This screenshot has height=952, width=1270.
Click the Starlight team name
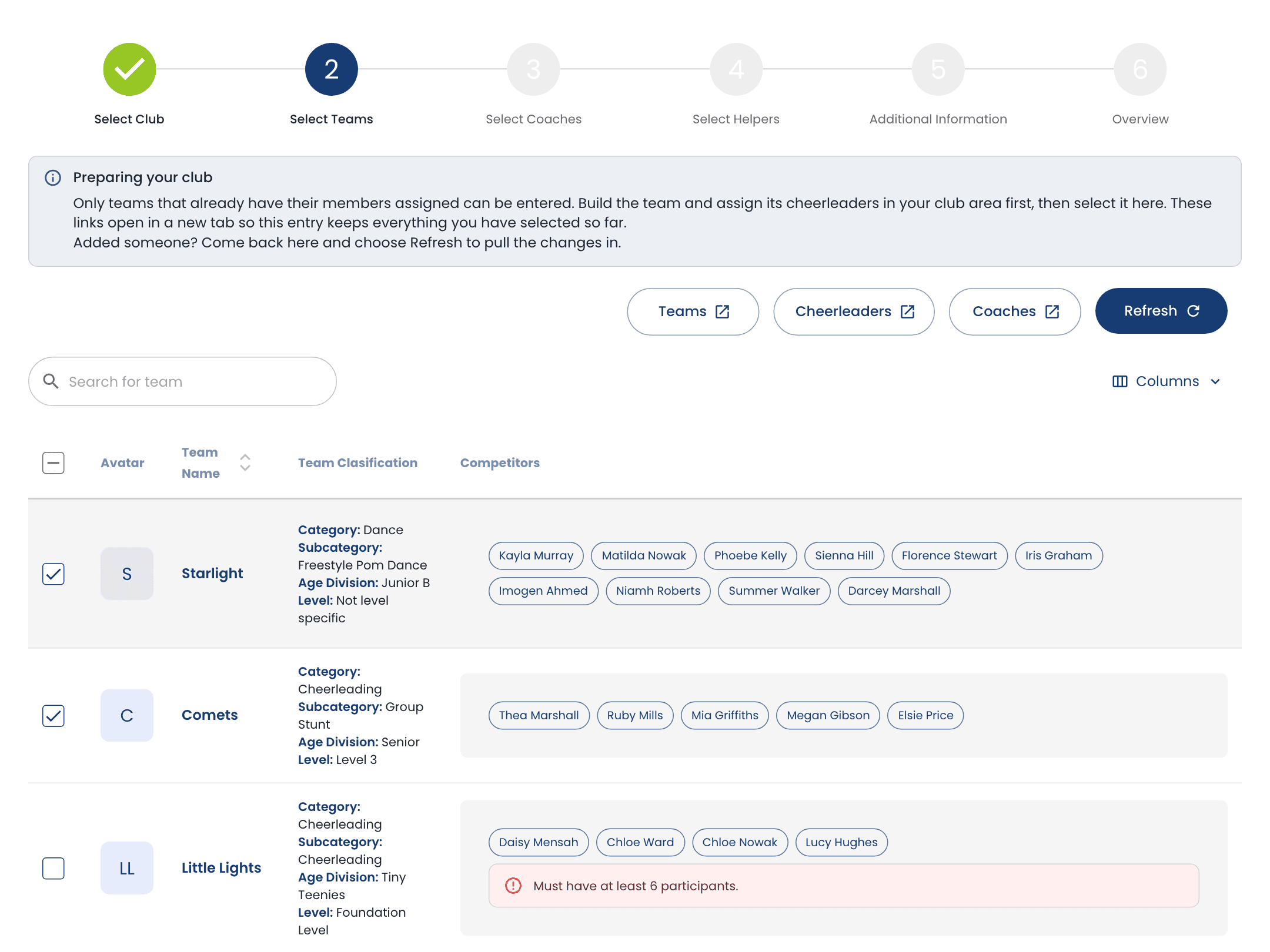click(x=212, y=574)
